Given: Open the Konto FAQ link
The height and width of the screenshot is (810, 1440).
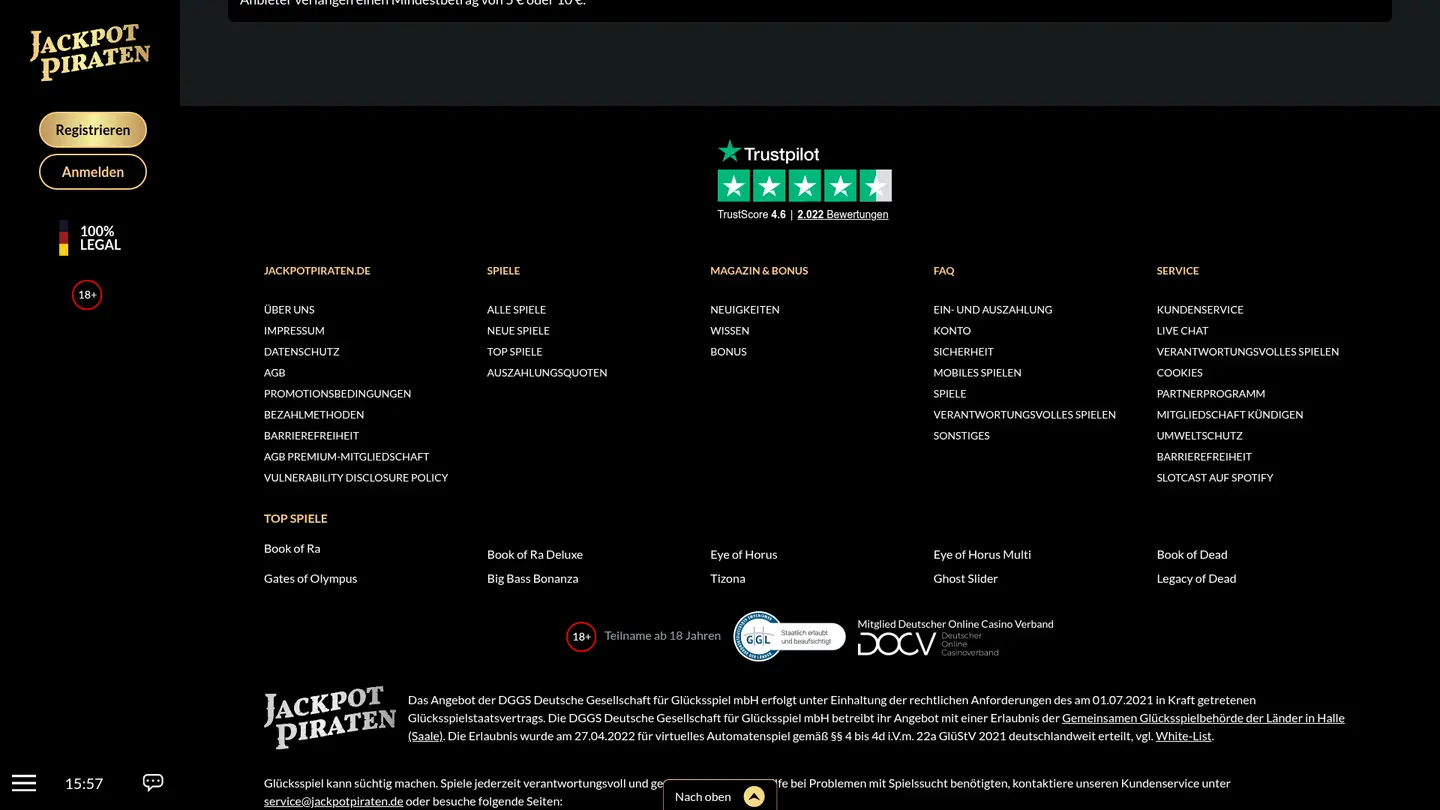Looking at the screenshot, I should (x=952, y=331).
